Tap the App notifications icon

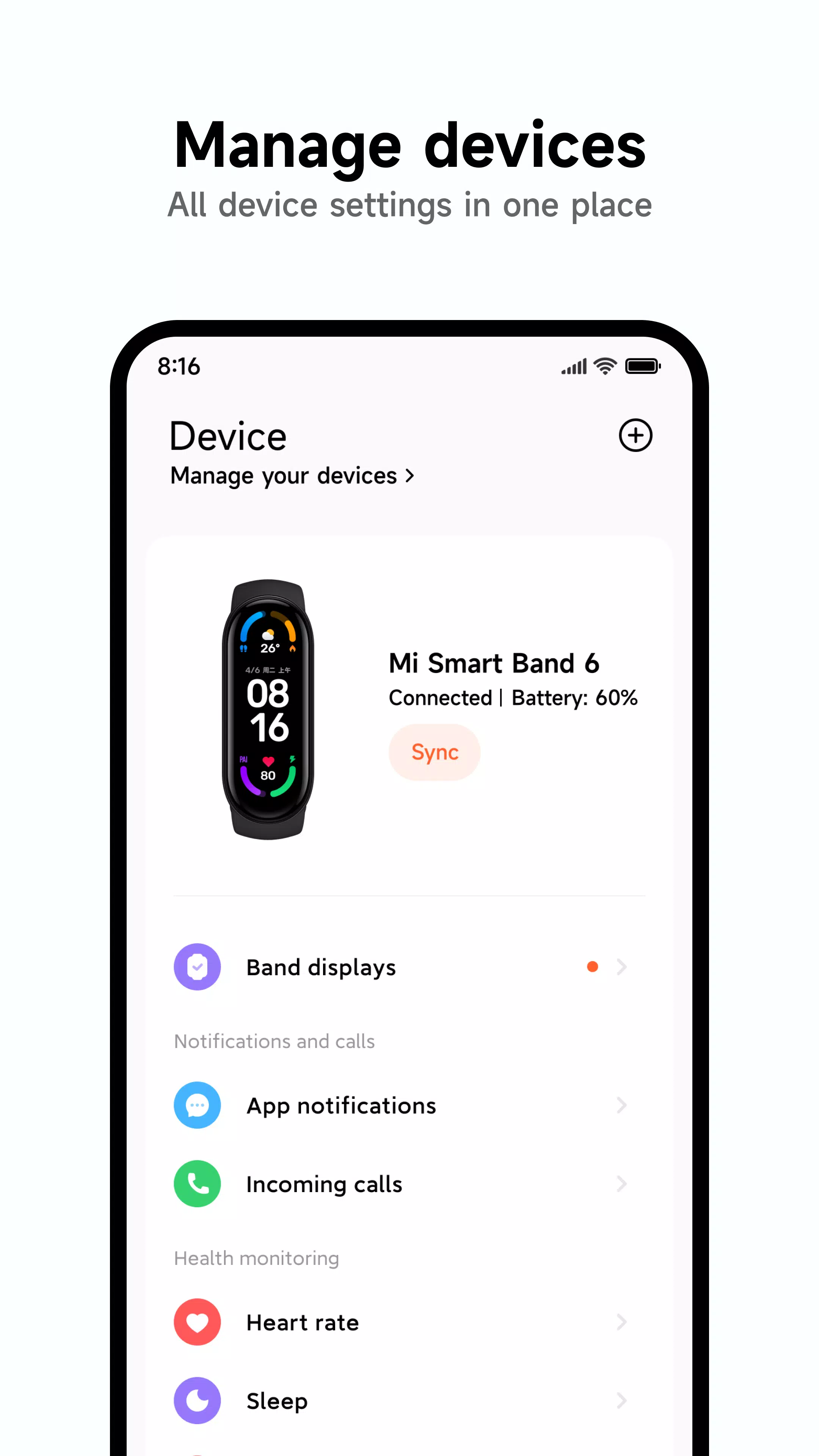pyautogui.click(x=197, y=1104)
